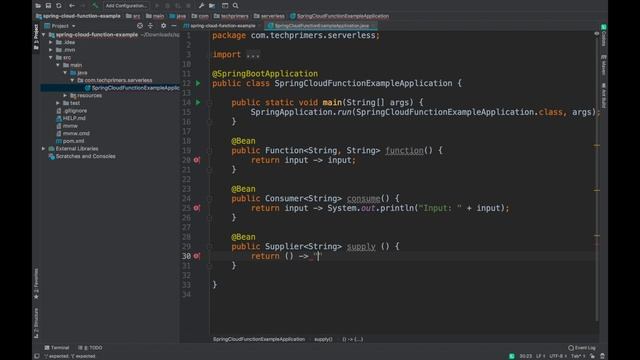This screenshot has height=360, width=640.
Task: Click the green indicator icon in status bar
Action: coord(511,356)
